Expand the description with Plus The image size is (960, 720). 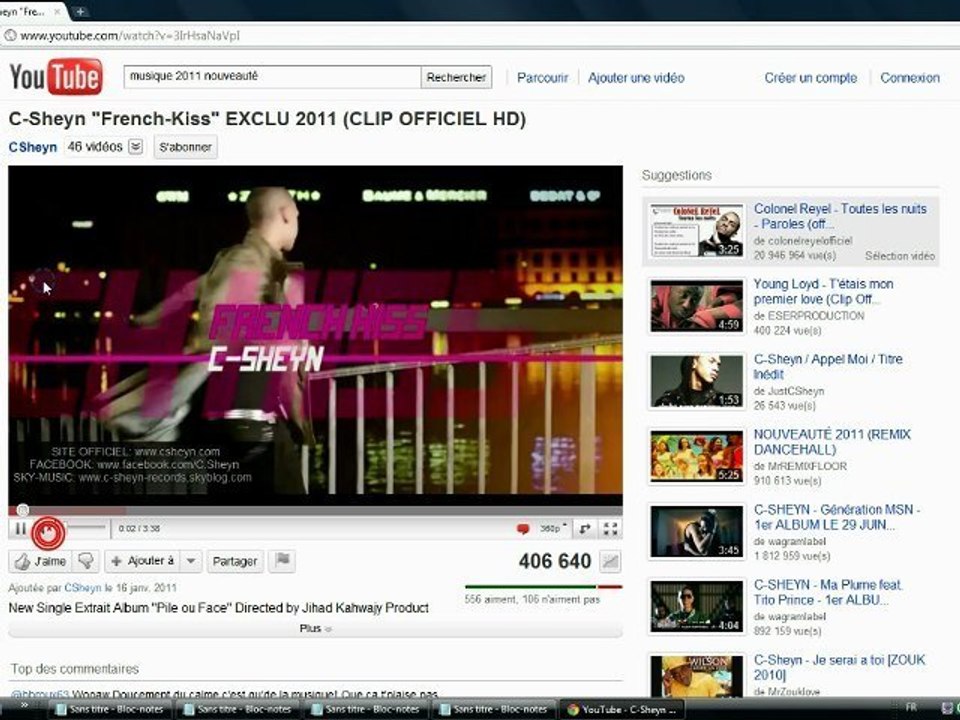point(315,629)
